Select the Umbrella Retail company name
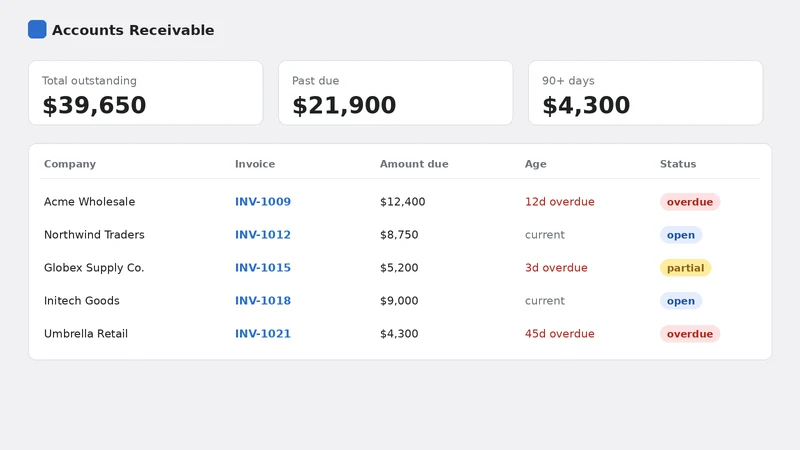800x450 pixels. point(86,334)
